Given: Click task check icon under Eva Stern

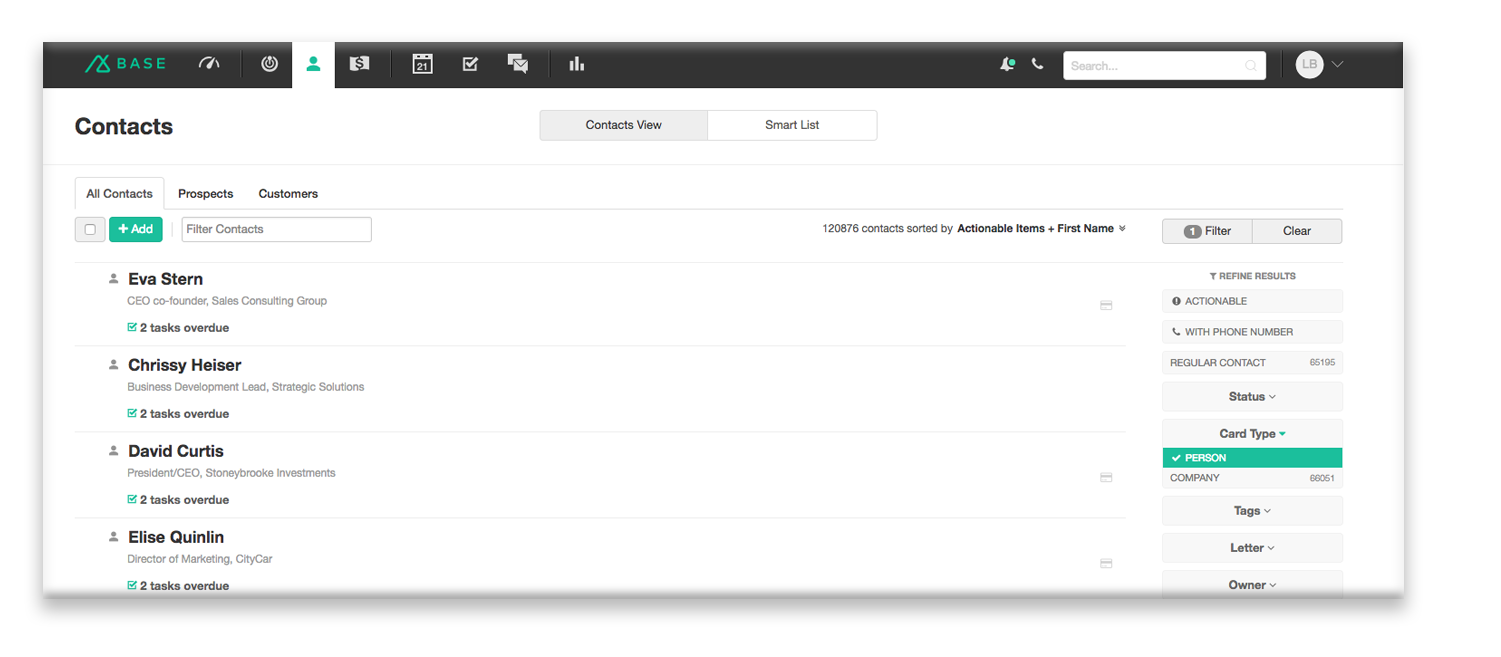Looking at the screenshot, I should [132, 327].
